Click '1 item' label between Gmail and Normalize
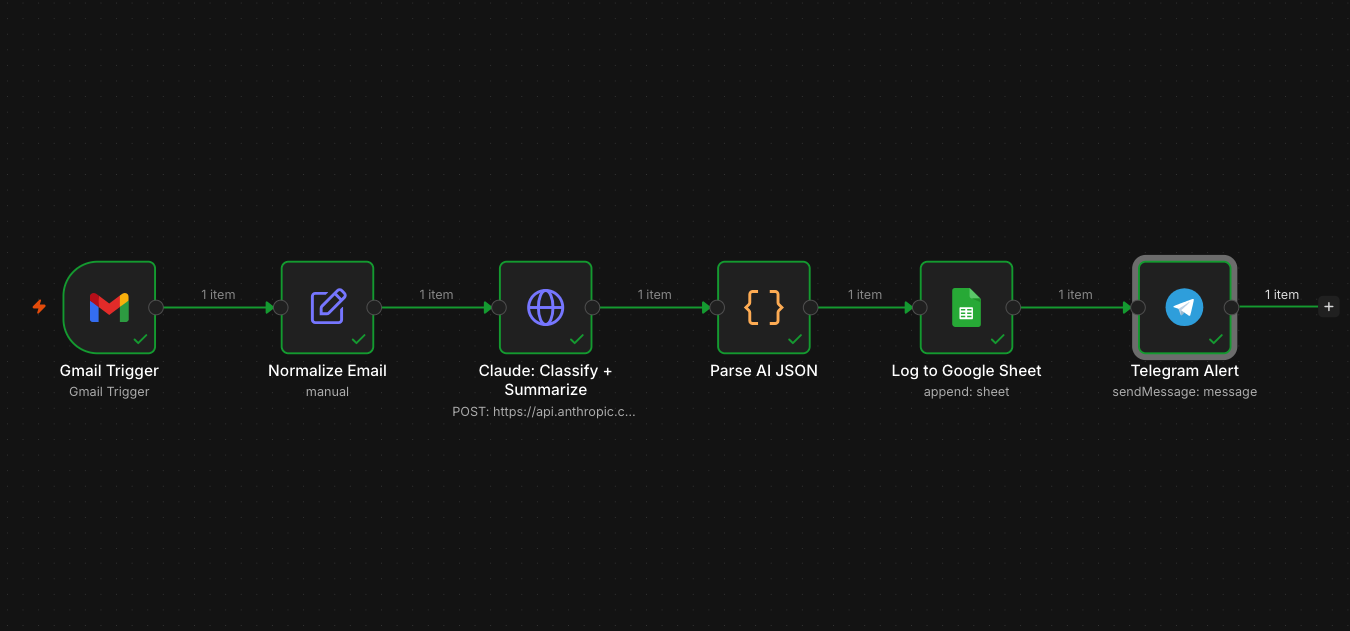Image resolution: width=1350 pixels, height=631 pixels. (218, 294)
